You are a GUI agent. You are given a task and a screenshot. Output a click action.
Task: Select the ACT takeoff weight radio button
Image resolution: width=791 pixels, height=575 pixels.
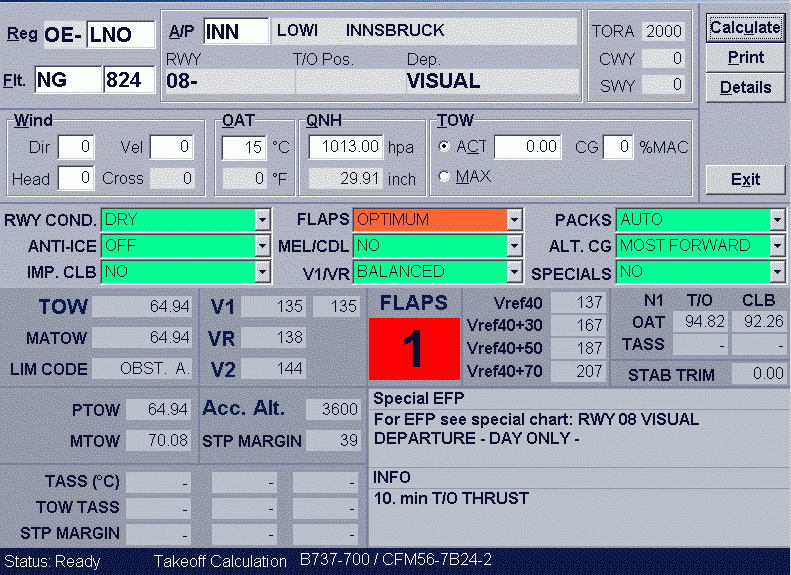[x=445, y=147]
